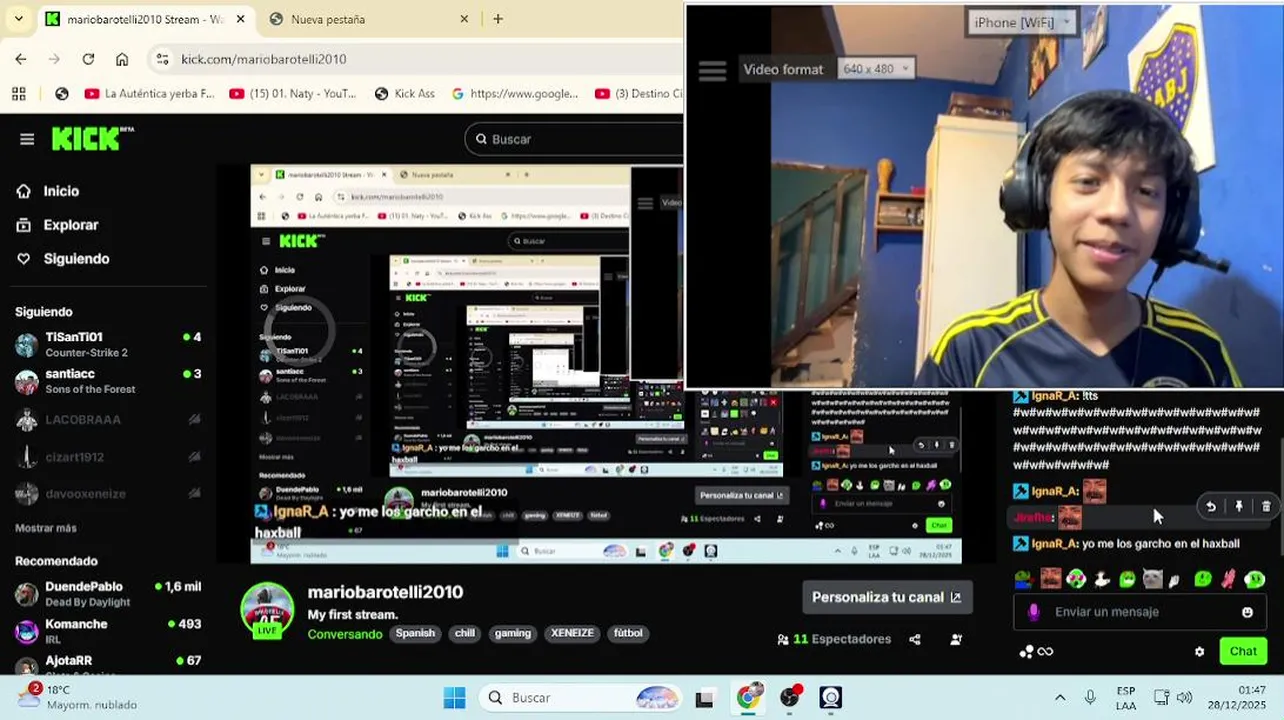Viewport: 1284px width, 720px height.
Task: Open the La Auténtica yerba bookmark
Action: pyautogui.click(x=150, y=94)
